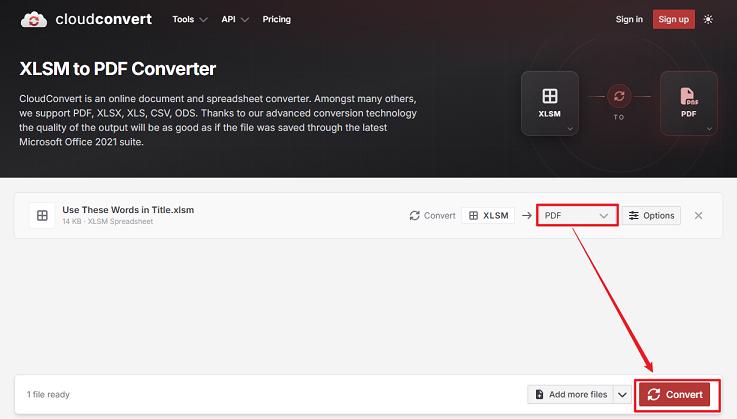Click the Sign in link
737x419 pixels.
629,19
